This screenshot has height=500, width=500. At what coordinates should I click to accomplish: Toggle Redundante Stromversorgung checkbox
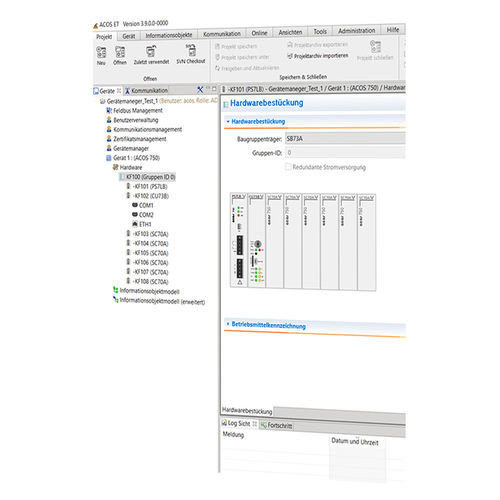pyautogui.click(x=288, y=167)
